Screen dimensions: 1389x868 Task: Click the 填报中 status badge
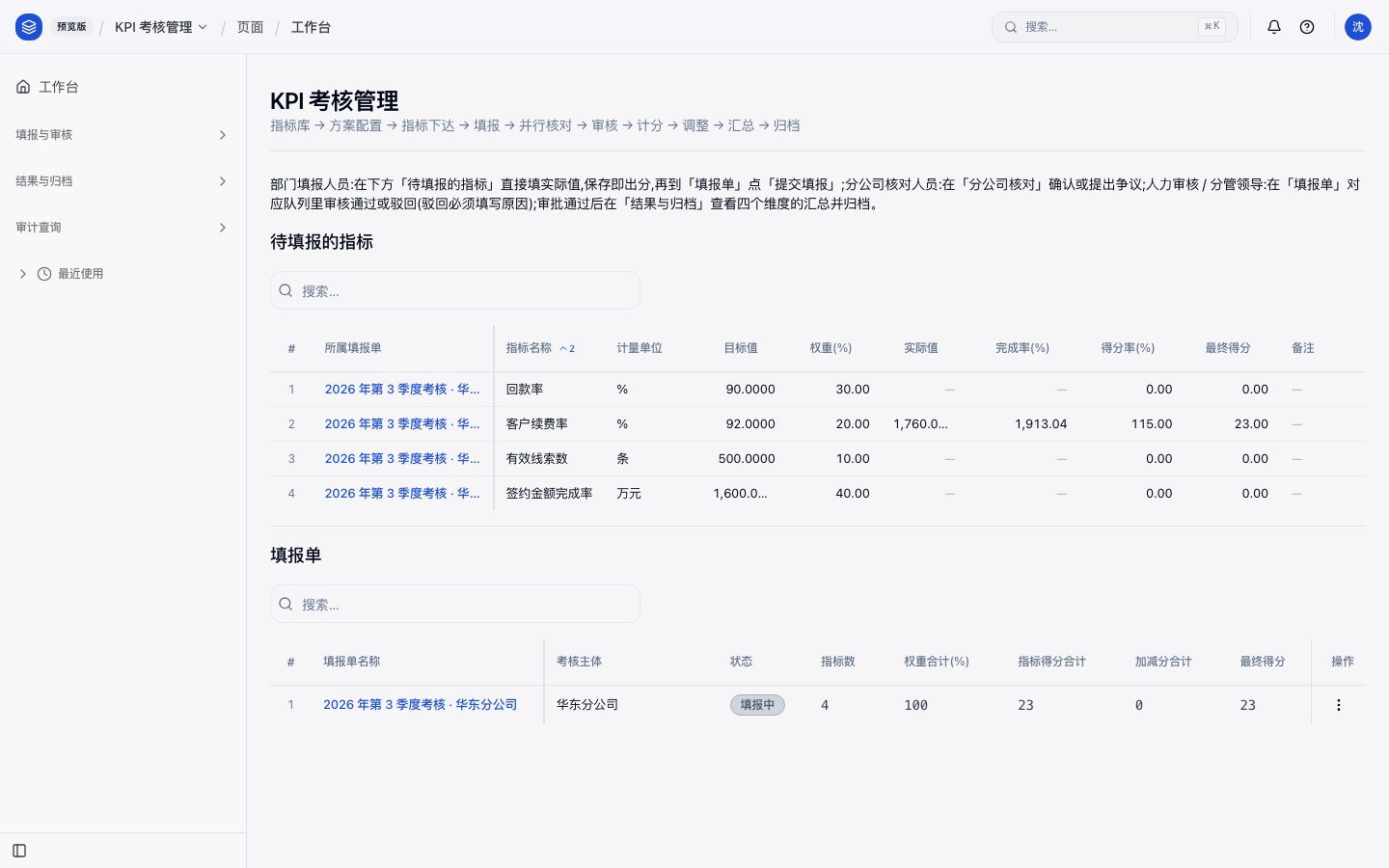tap(757, 705)
